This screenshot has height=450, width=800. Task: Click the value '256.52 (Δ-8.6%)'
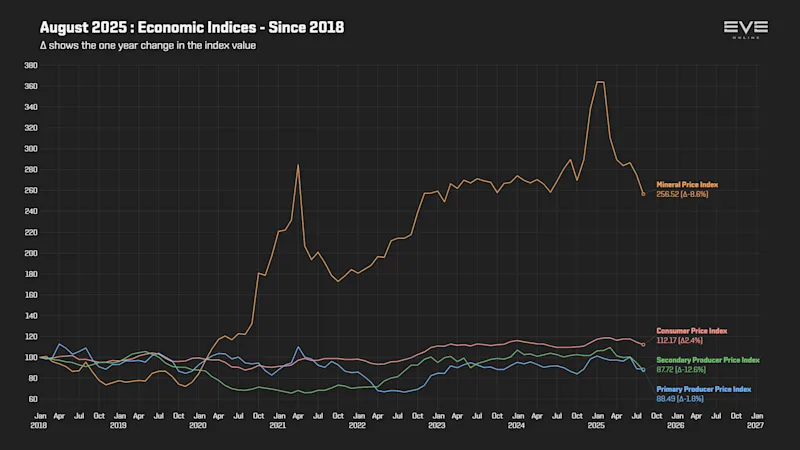coord(682,194)
